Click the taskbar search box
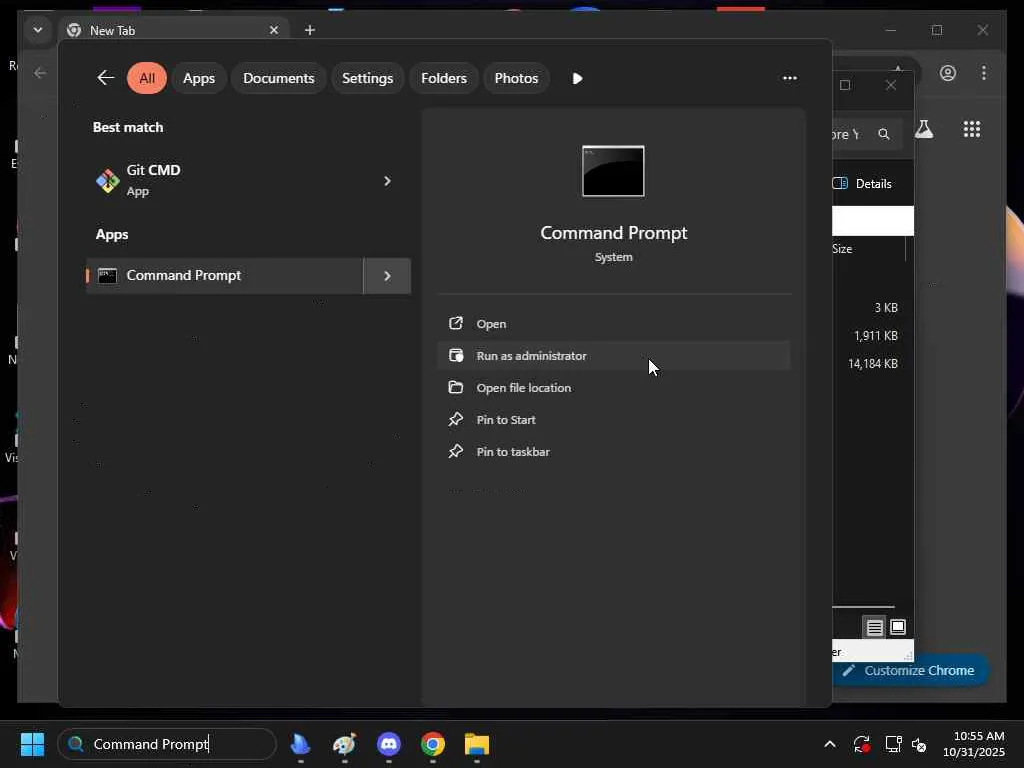 point(167,744)
